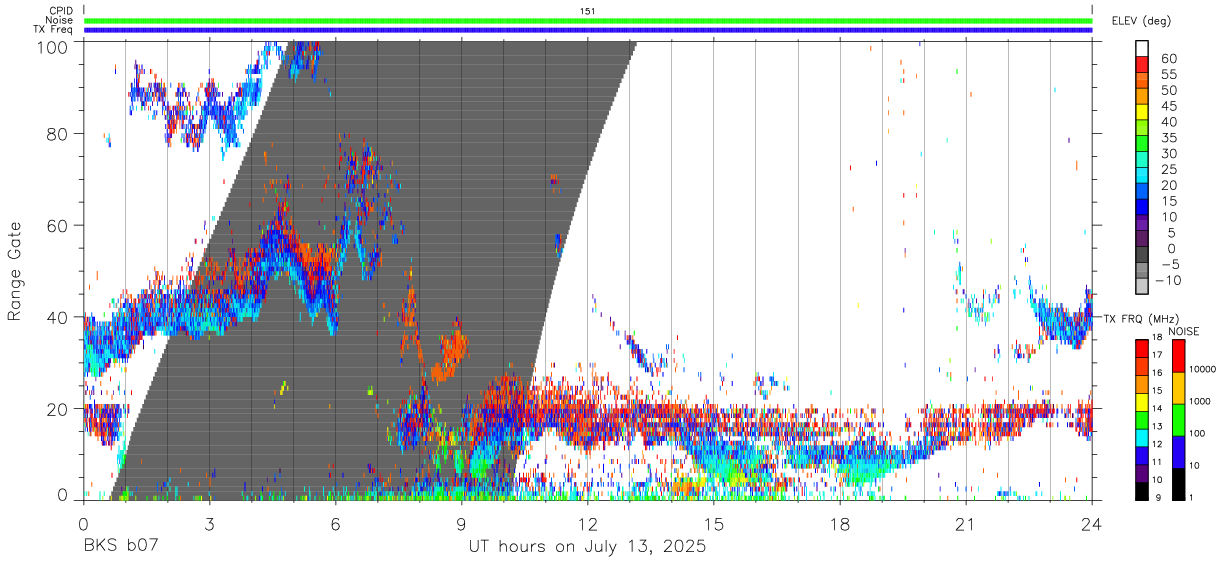Image resolution: width=1228 pixels, height=567 pixels.
Task: Click the Range Gate axis label
Action: [x=15, y=272]
